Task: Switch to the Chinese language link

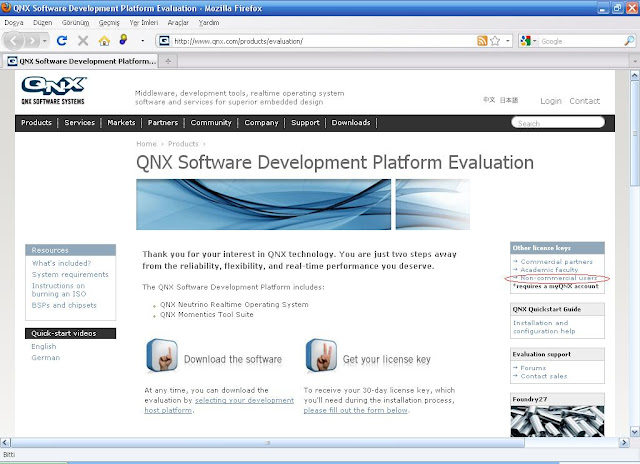Action: [489, 100]
